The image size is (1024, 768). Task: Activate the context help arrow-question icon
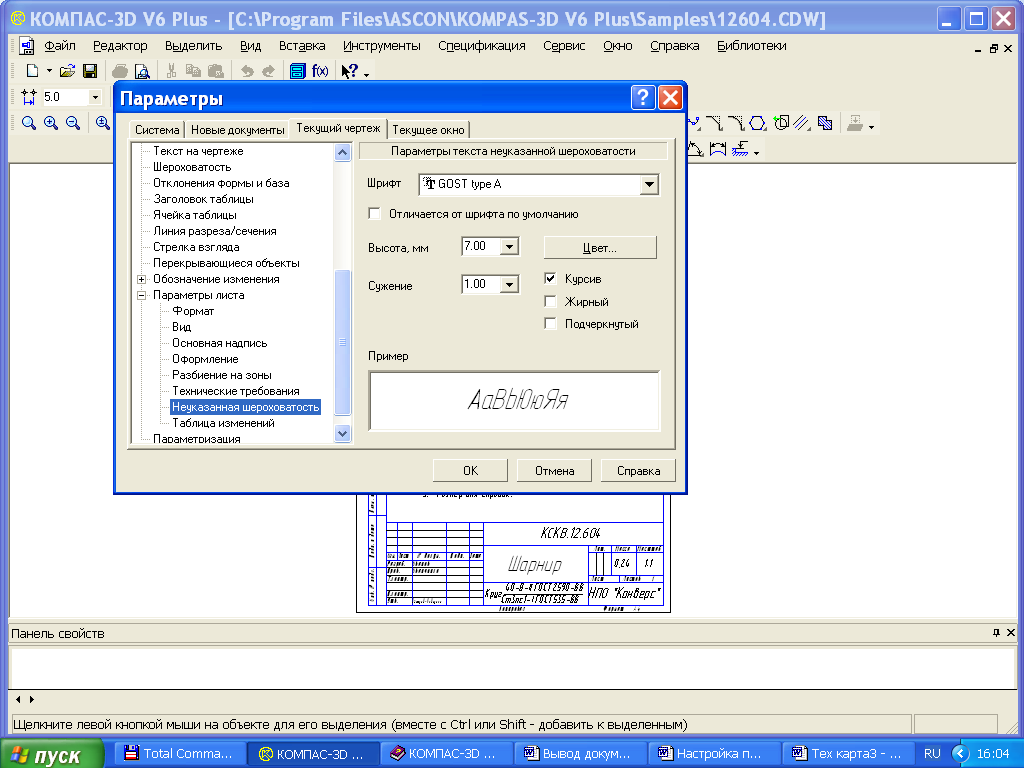[350, 71]
